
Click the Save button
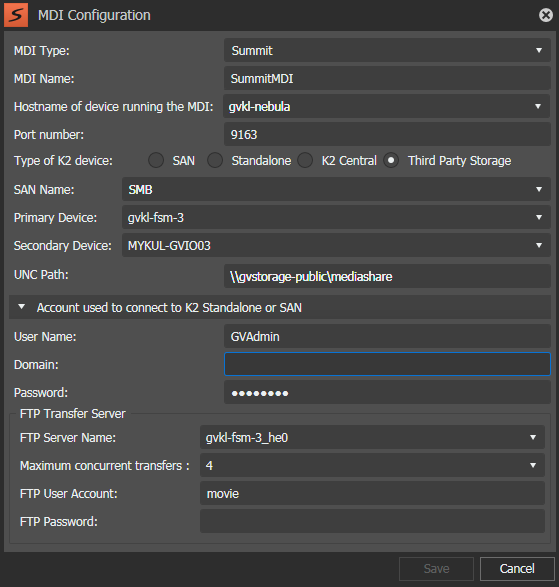436,569
